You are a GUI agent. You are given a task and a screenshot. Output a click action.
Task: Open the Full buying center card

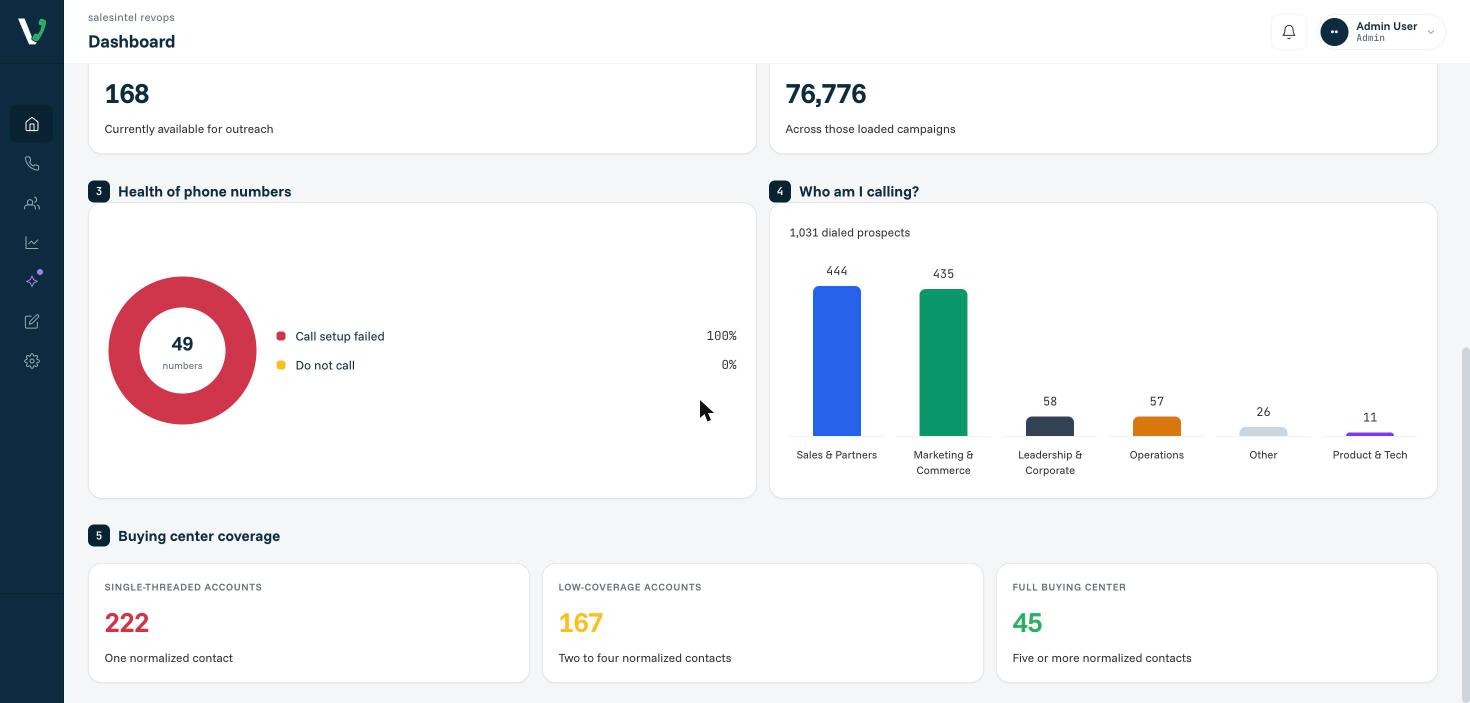(1217, 623)
